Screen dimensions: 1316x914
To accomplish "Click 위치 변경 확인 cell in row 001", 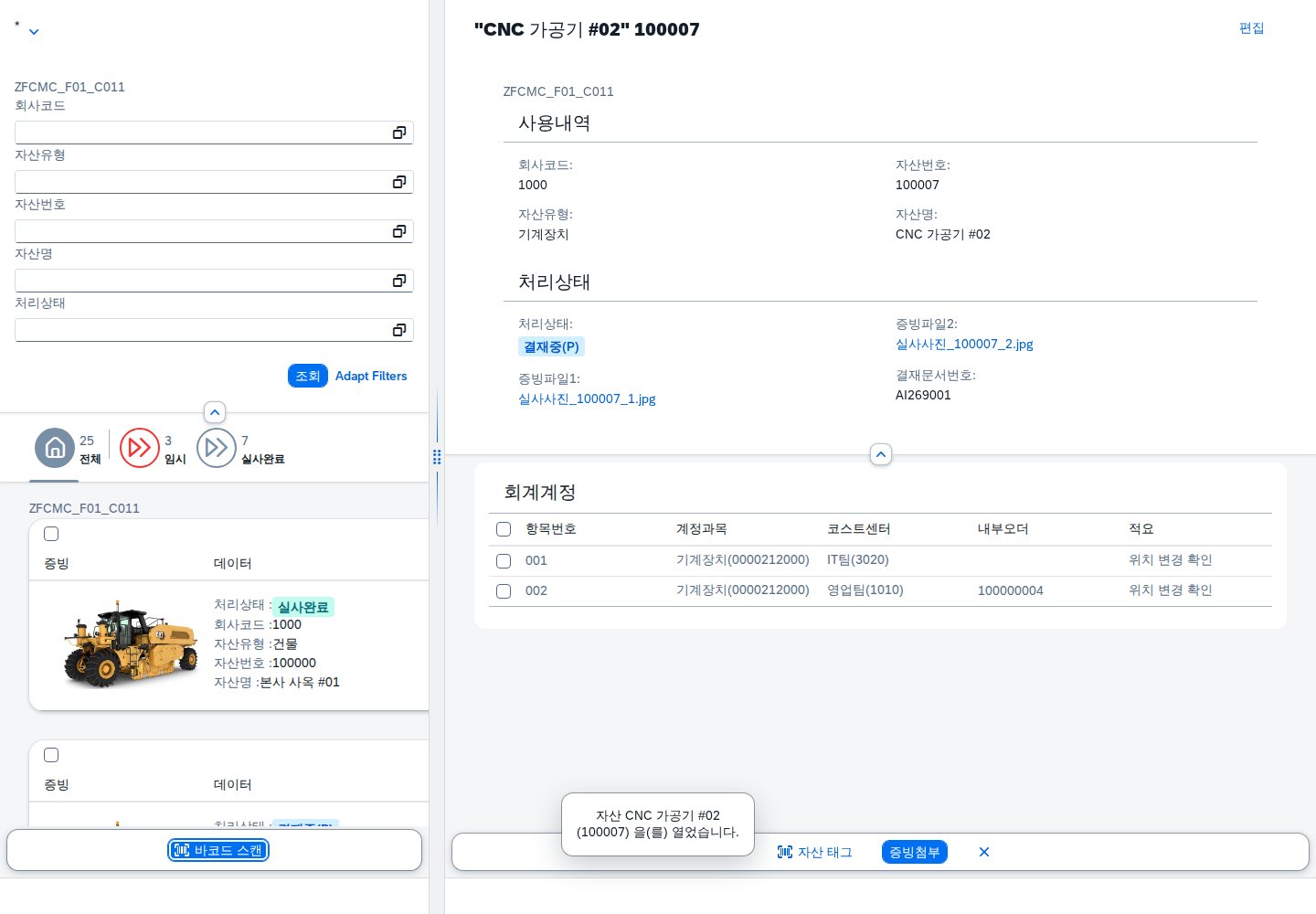I will 1170,559.
